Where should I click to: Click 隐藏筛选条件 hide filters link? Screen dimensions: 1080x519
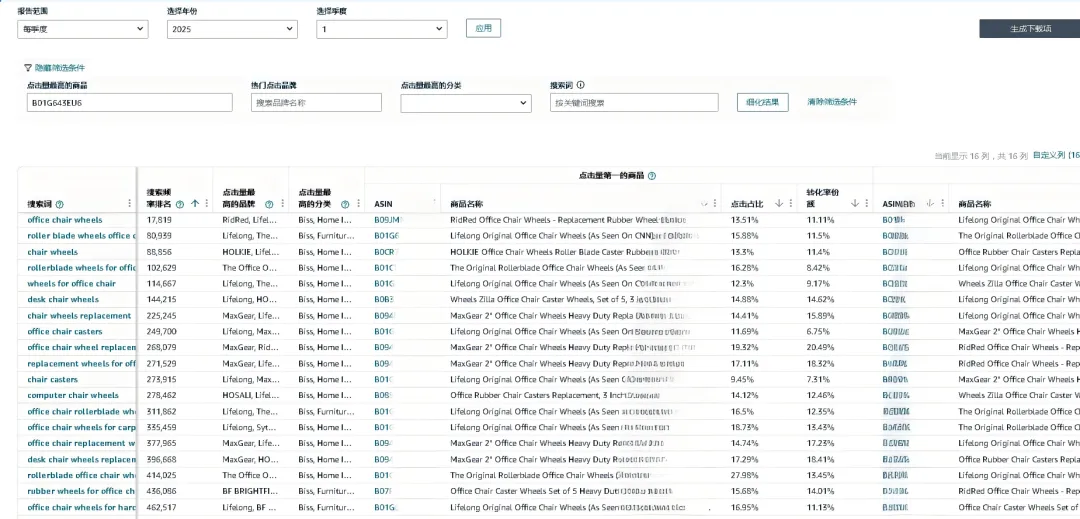60,67
